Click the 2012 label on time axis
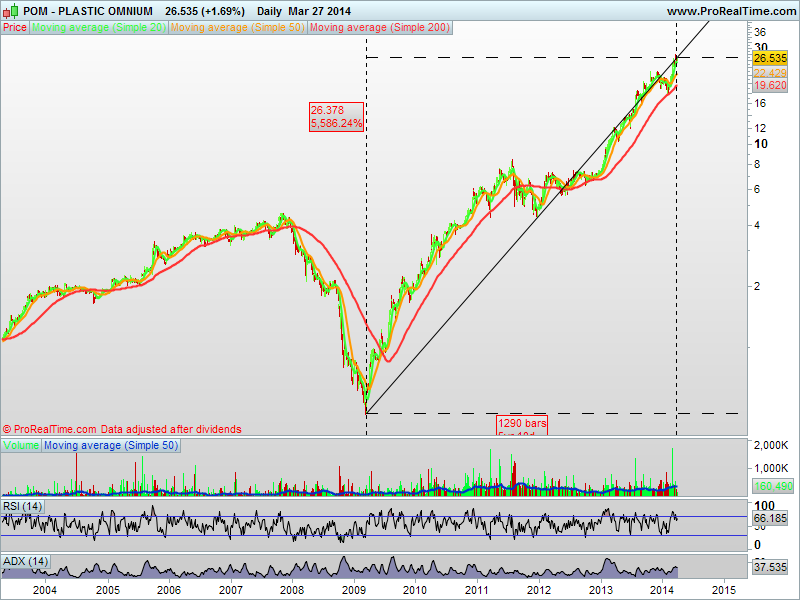Viewport: 800px width, 600px height. (x=539, y=590)
